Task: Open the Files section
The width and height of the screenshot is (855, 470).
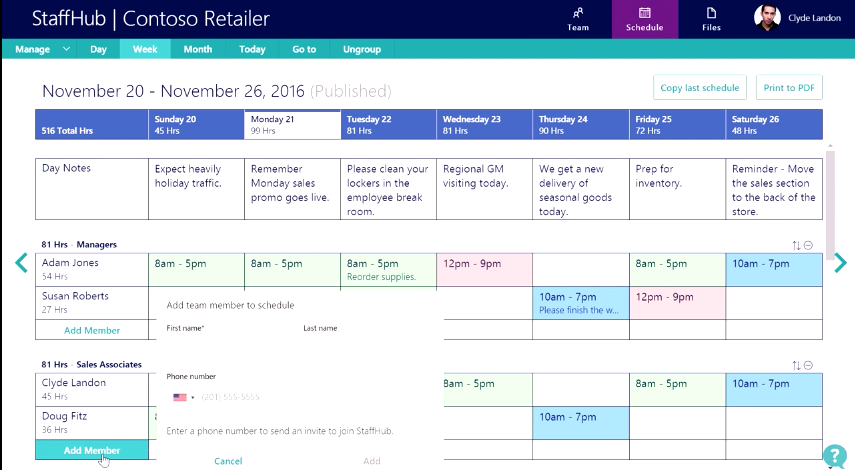Action: pos(711,19)
